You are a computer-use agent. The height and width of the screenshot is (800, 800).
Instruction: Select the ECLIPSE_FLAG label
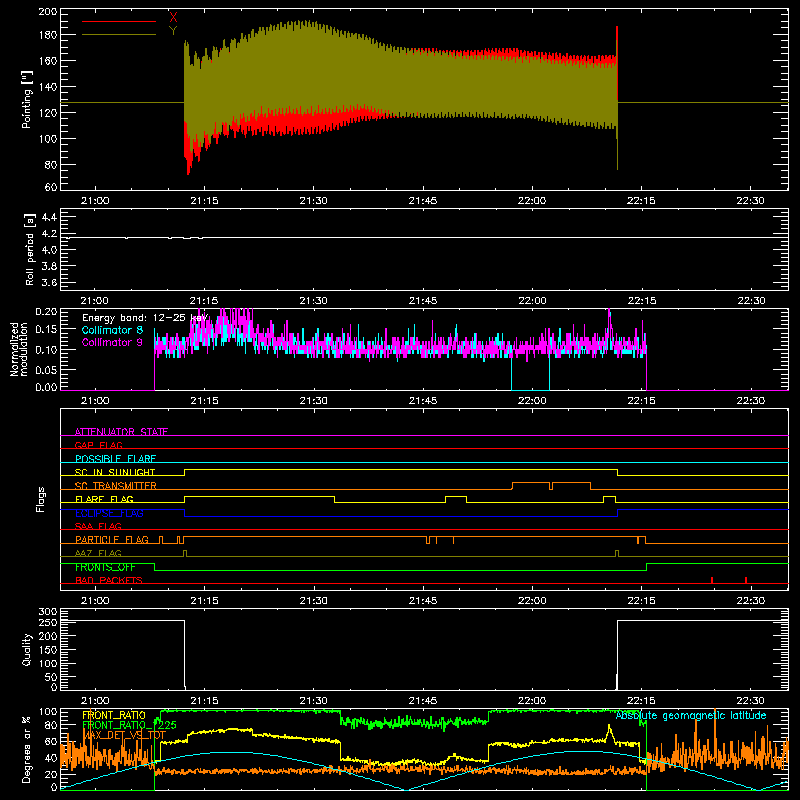109,513
